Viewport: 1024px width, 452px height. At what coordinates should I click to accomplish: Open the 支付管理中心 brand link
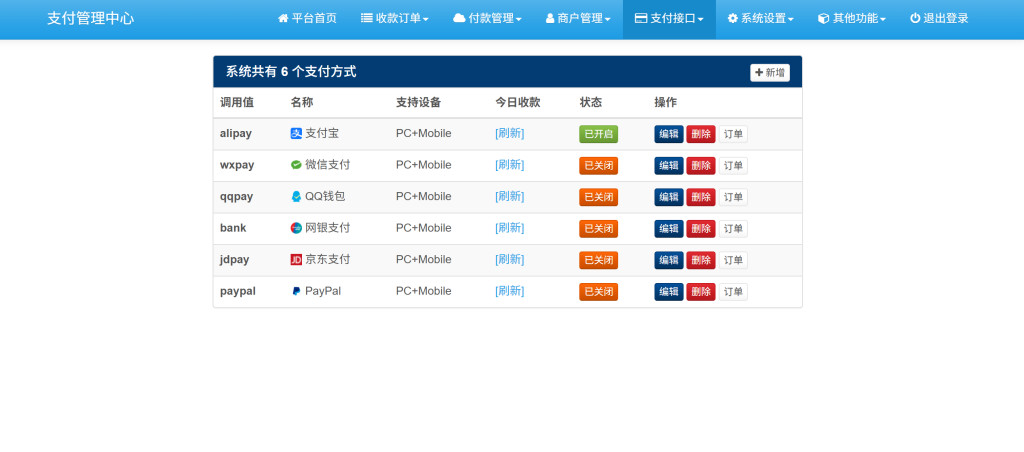(x=91, y=18)
